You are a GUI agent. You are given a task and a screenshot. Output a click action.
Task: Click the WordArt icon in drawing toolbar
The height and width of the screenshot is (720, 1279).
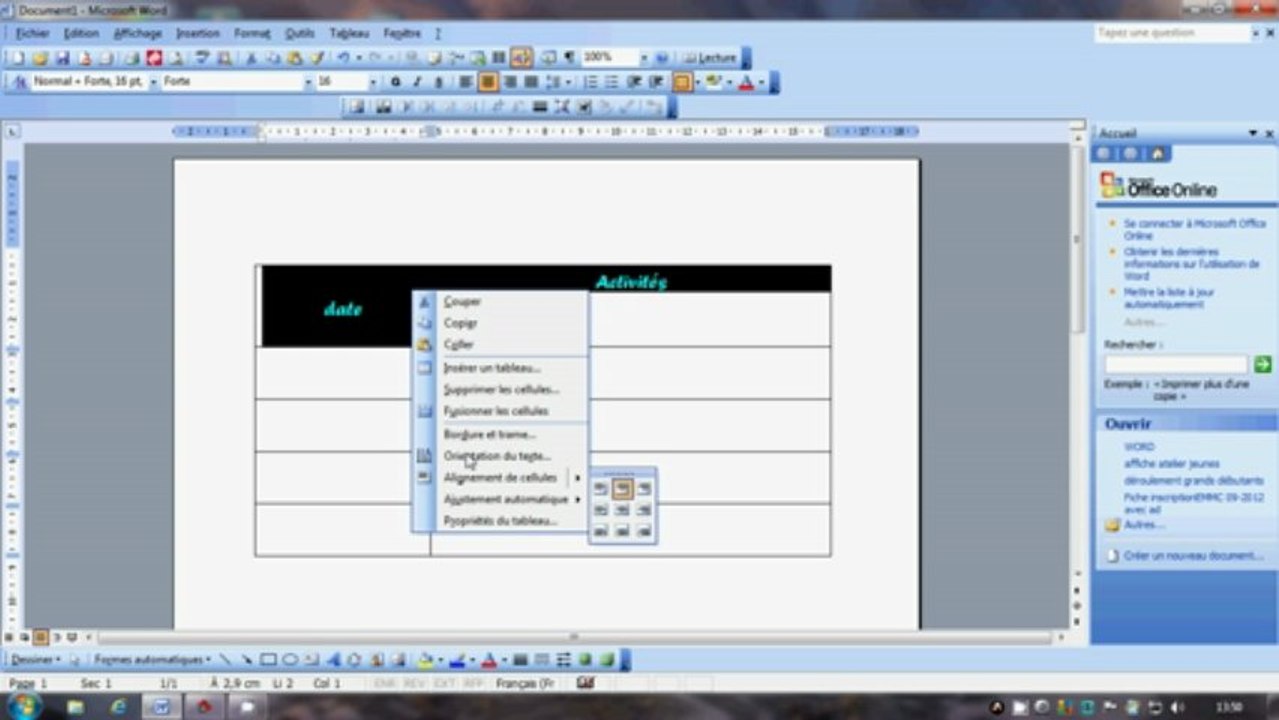(x=333, y=660)
